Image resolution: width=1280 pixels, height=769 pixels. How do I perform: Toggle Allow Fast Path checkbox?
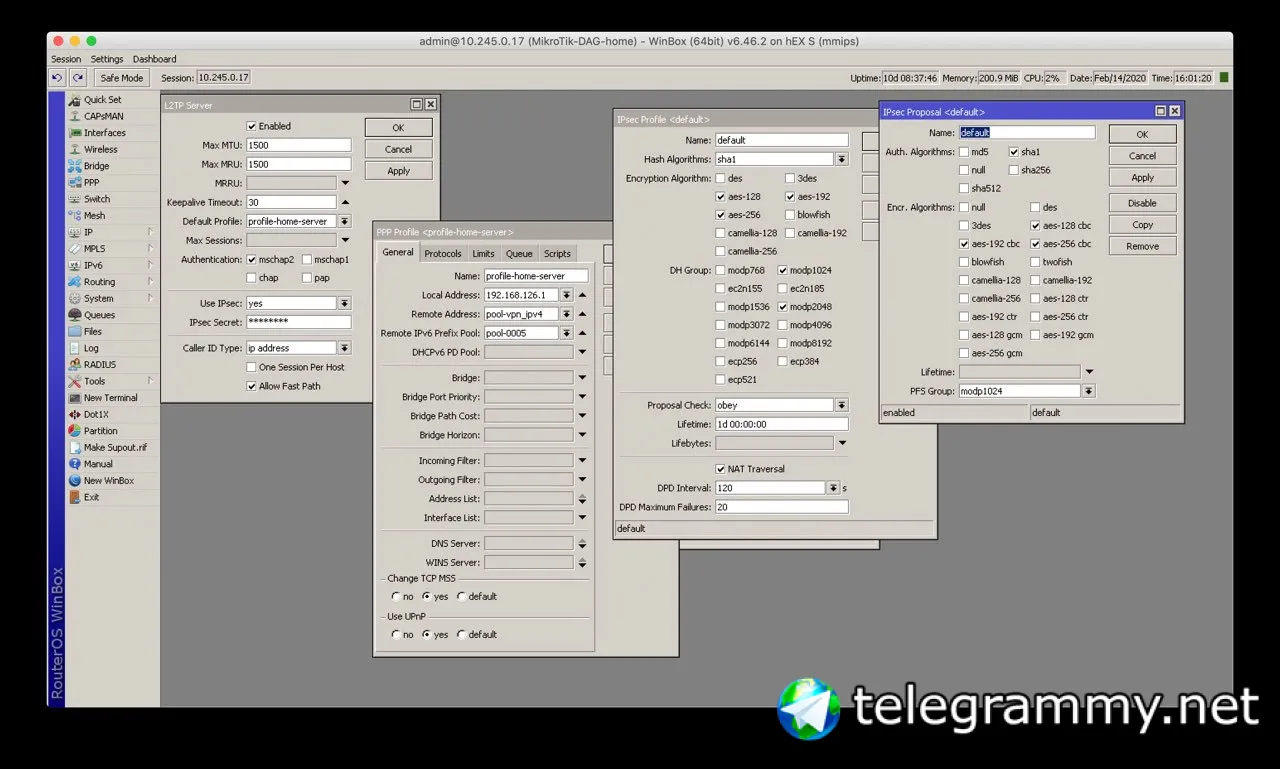click(252, 386)
